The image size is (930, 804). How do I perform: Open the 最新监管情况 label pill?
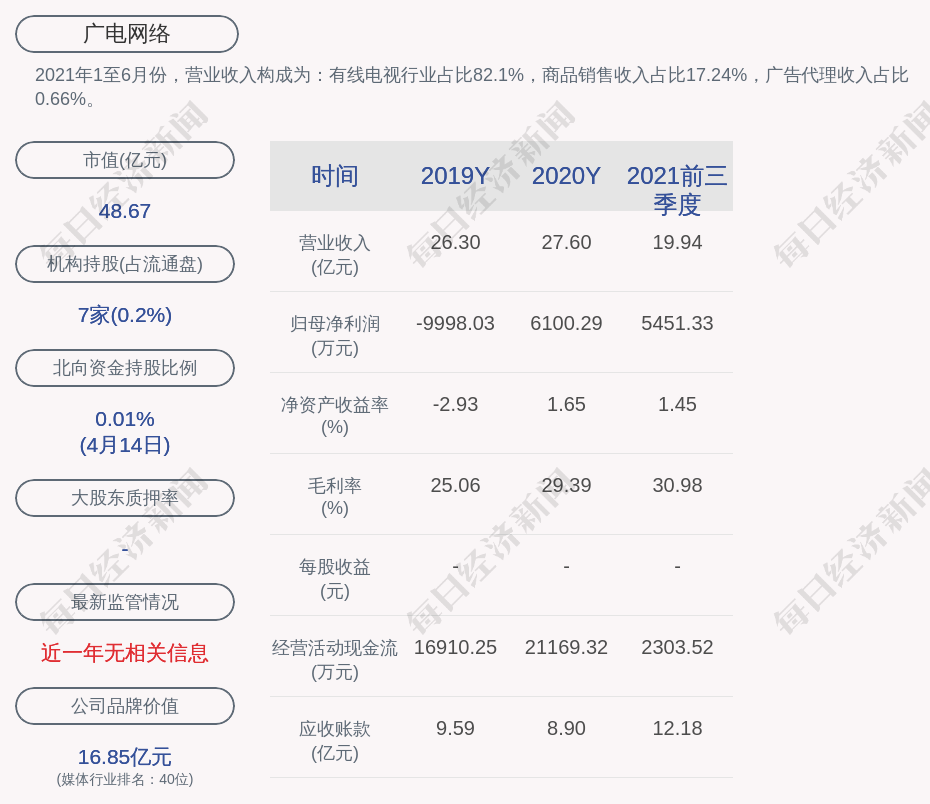point(125,602)
